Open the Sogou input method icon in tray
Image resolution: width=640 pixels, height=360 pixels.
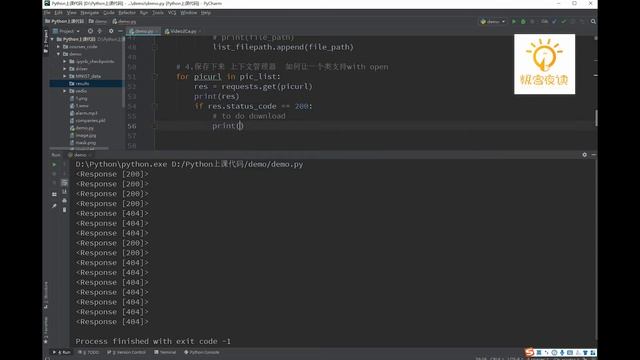(x=529, y=352)
